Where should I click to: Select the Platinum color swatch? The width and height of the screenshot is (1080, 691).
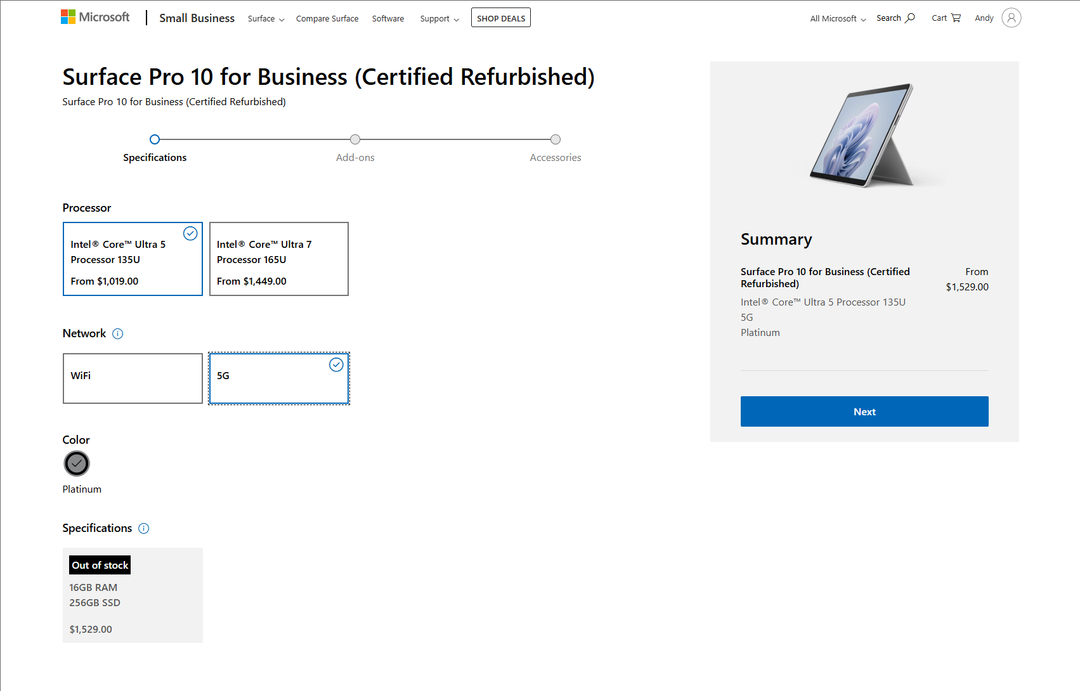click(x=77, y=463)
